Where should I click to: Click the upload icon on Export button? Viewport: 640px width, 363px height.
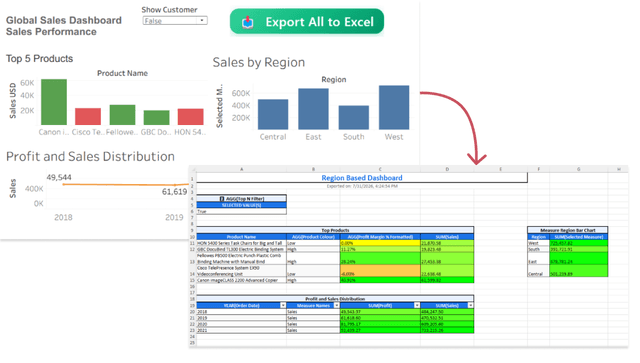point(247,22)
